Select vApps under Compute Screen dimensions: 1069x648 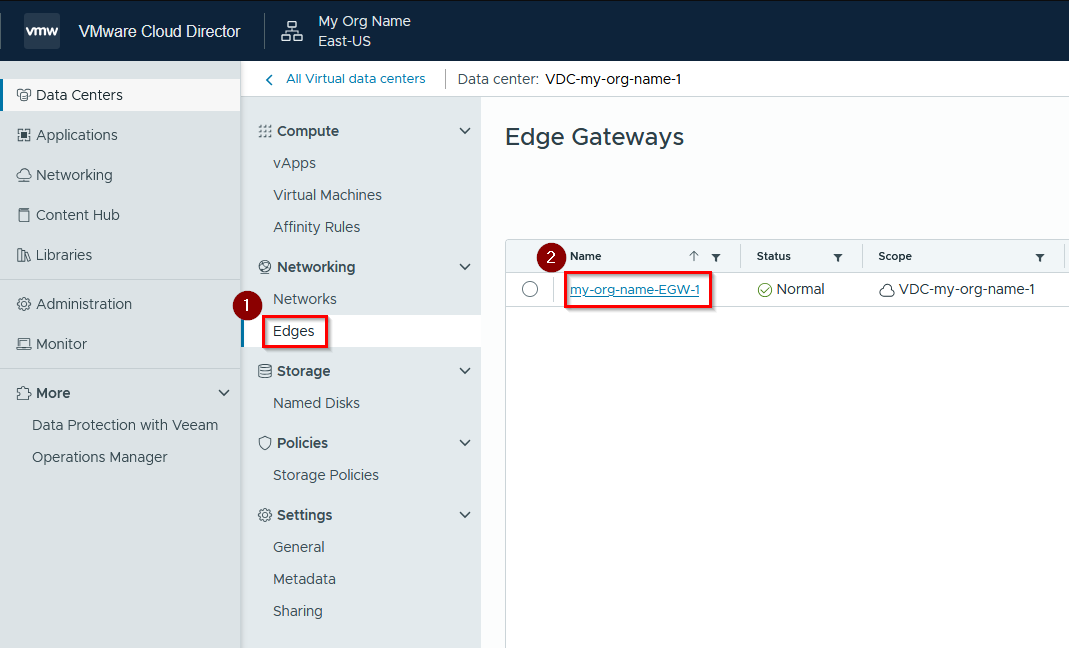pos(295,163)
